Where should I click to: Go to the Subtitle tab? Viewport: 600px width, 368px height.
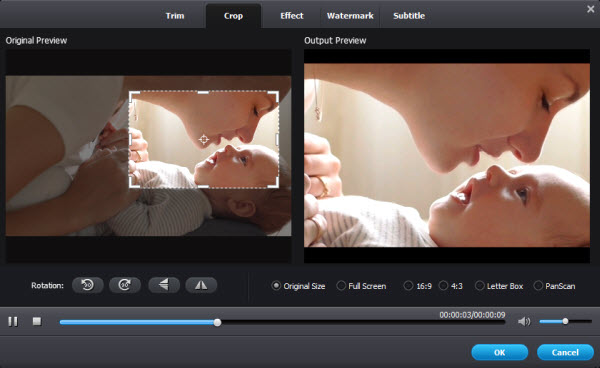[x=409, y=16]
